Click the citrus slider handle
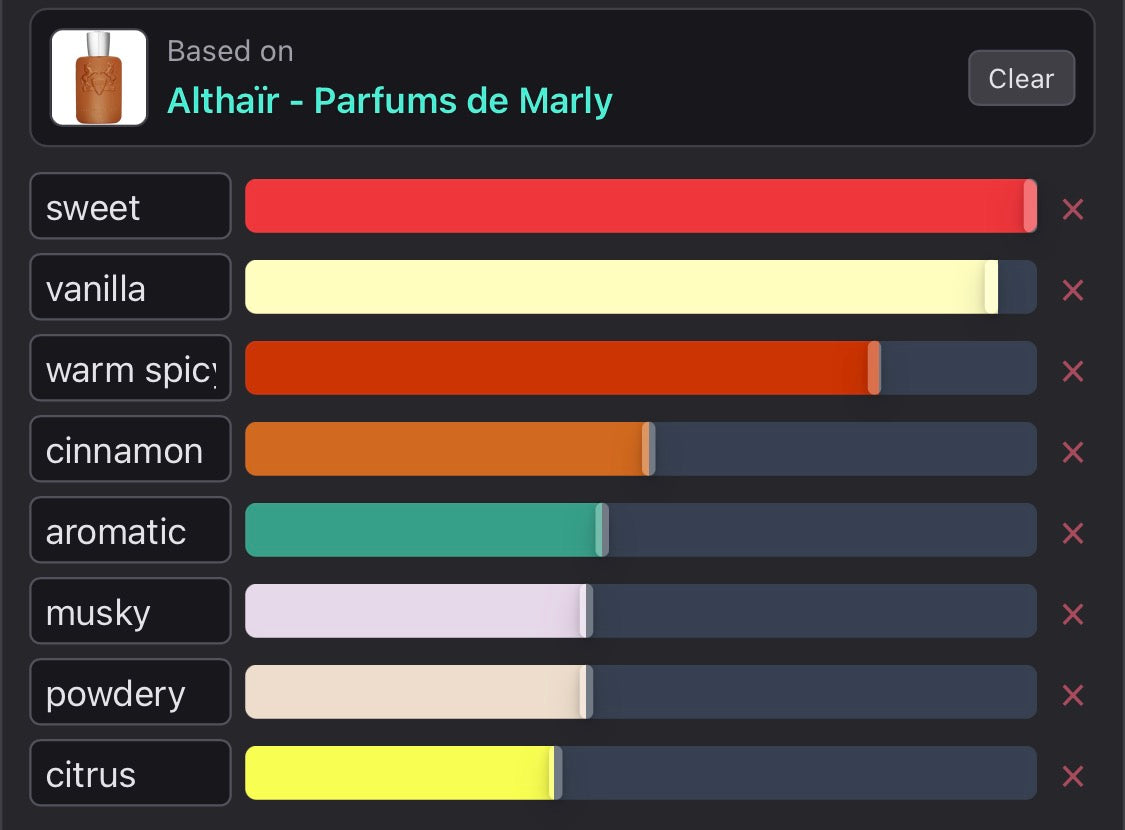 click(x=556, y=773)
